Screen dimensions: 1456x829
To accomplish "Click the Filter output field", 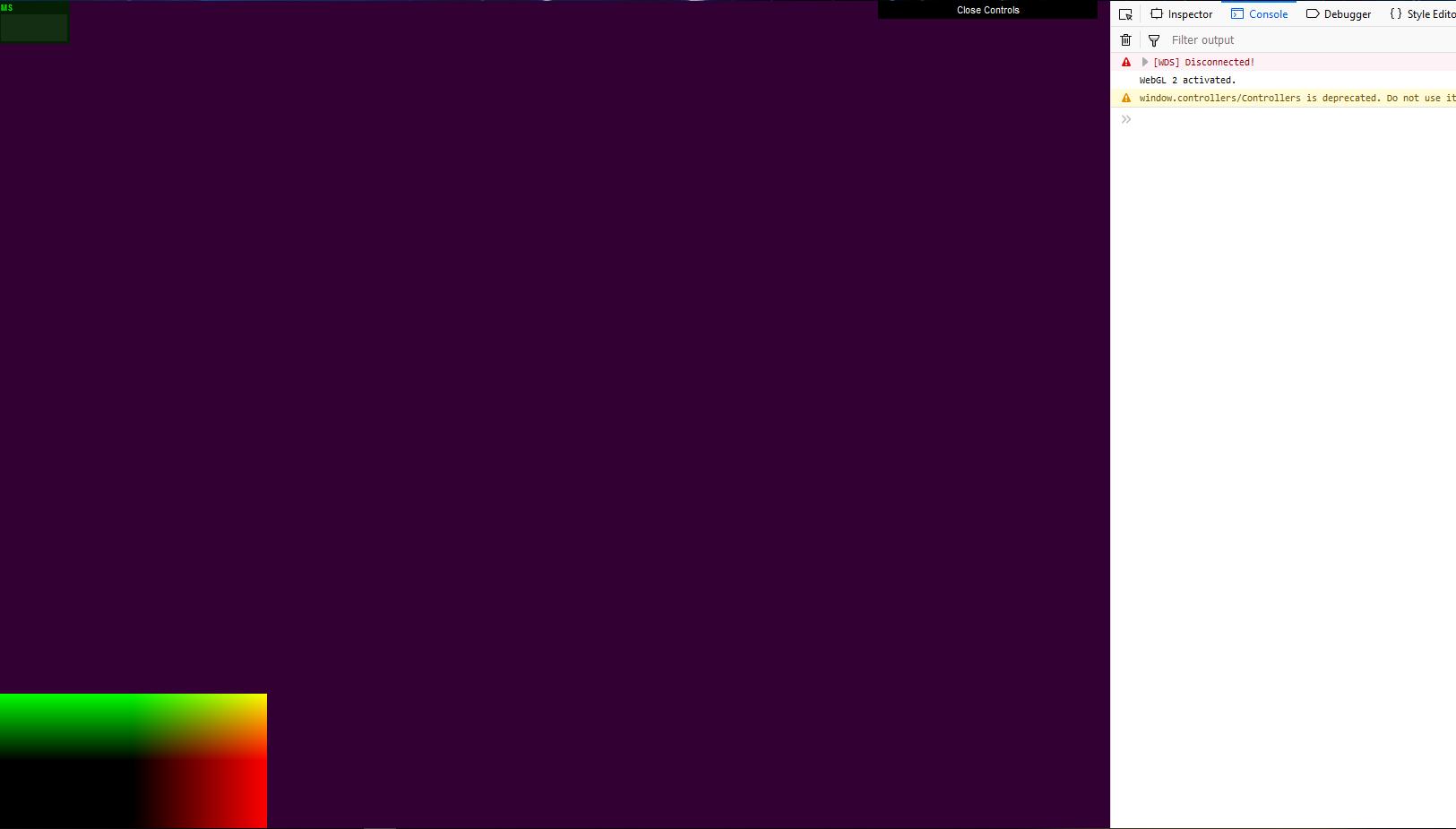I will point(1299,40).
